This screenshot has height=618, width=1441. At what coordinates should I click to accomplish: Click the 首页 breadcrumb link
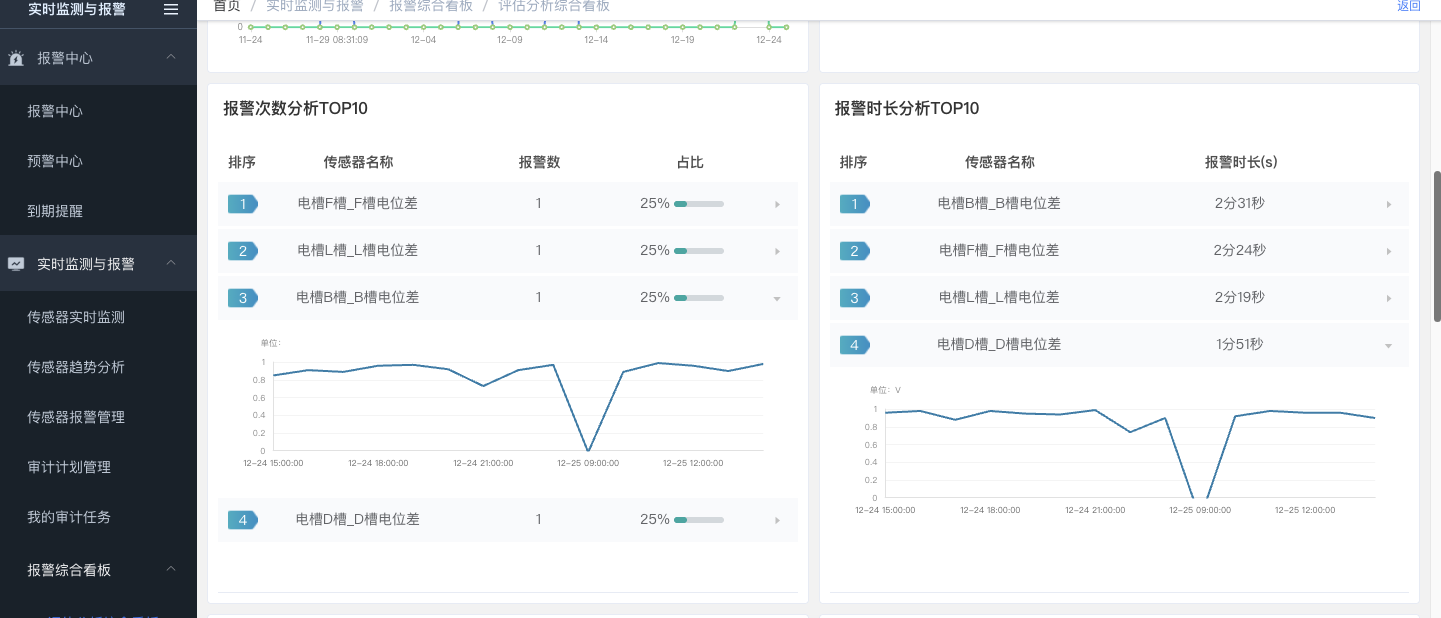tap(227, 6)
